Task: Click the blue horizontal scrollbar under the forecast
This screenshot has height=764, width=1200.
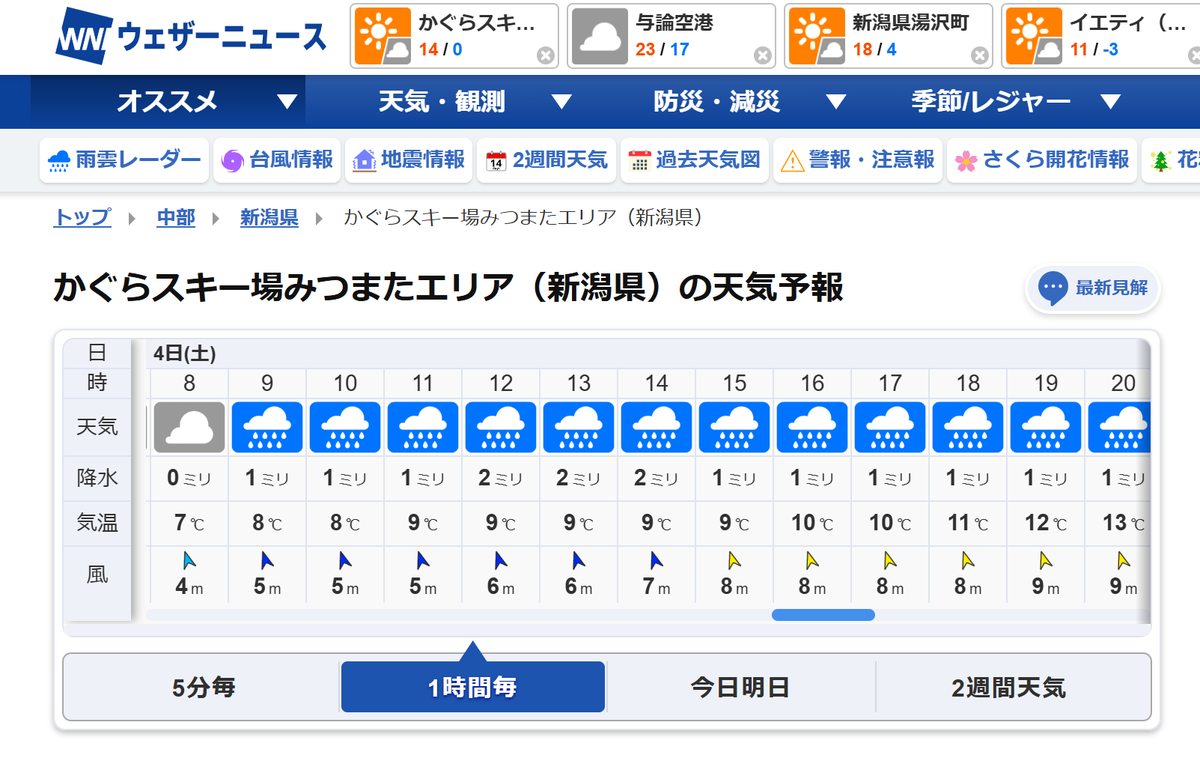Action: pos(823,614)
